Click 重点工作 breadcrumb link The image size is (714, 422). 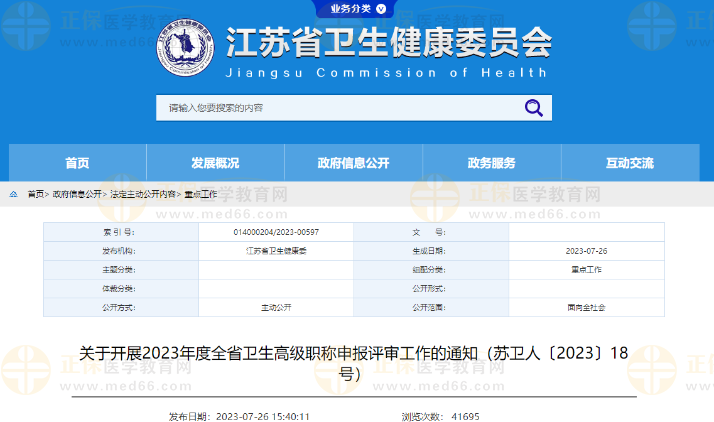tap(200, 194)
